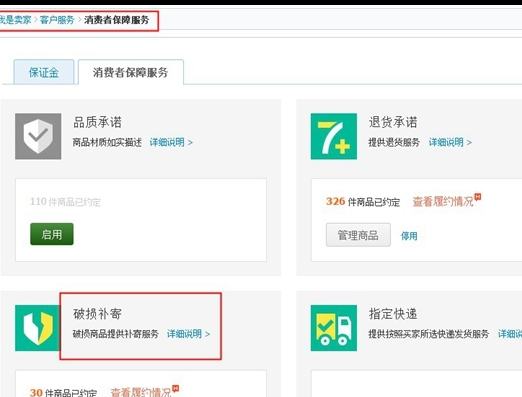Open 详细说明 for 破损补寄
The width and height of the screenshot is (522, 397).
[x=188, y=334]
